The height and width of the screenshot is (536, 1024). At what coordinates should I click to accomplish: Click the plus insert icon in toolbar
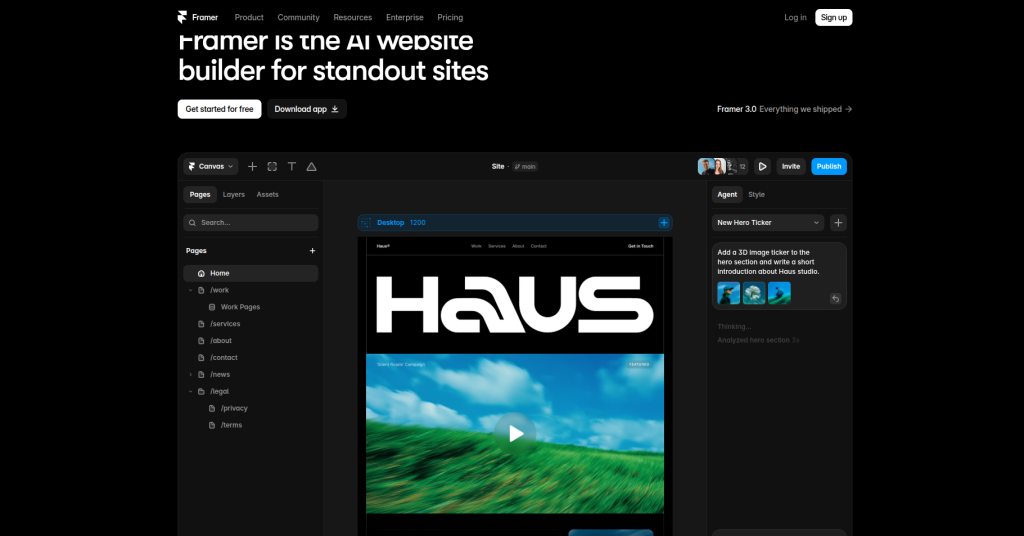pos(252,166)
